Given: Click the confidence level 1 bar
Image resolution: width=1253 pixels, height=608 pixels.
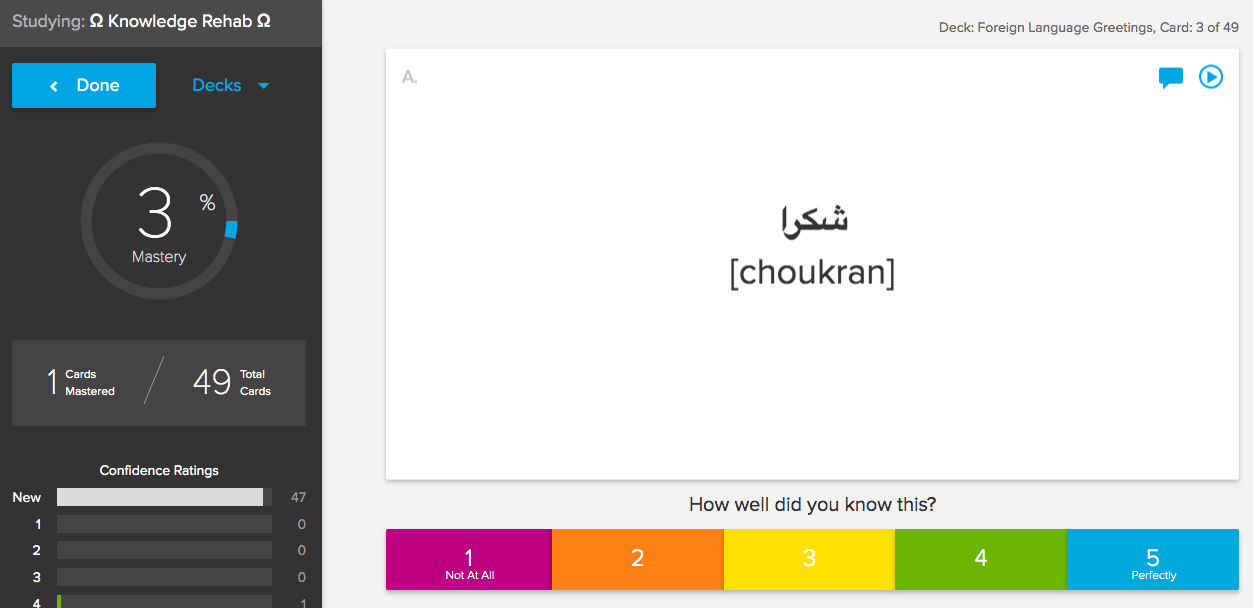Looking at the screenshot, I should tap(164, 524).
